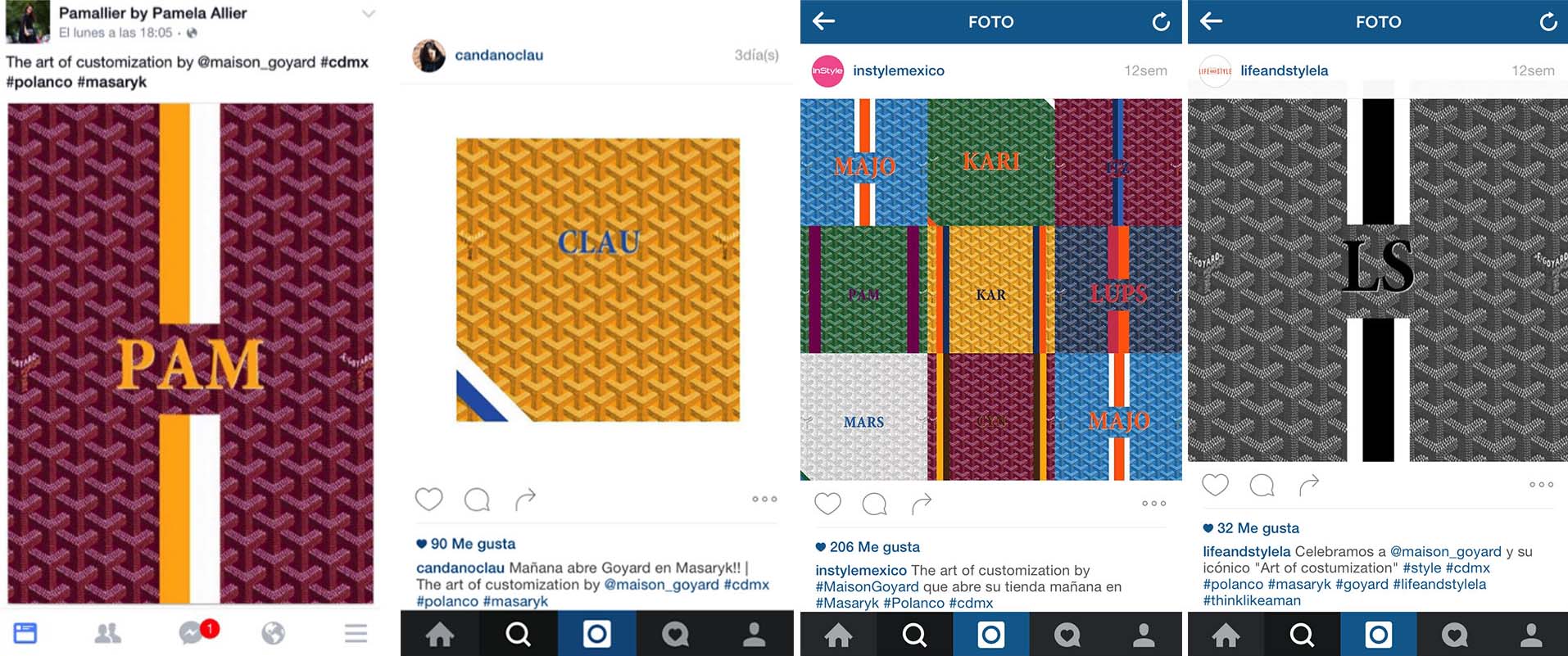Open the candanoclau username link
1568x656 pixels.
(499, 56)
